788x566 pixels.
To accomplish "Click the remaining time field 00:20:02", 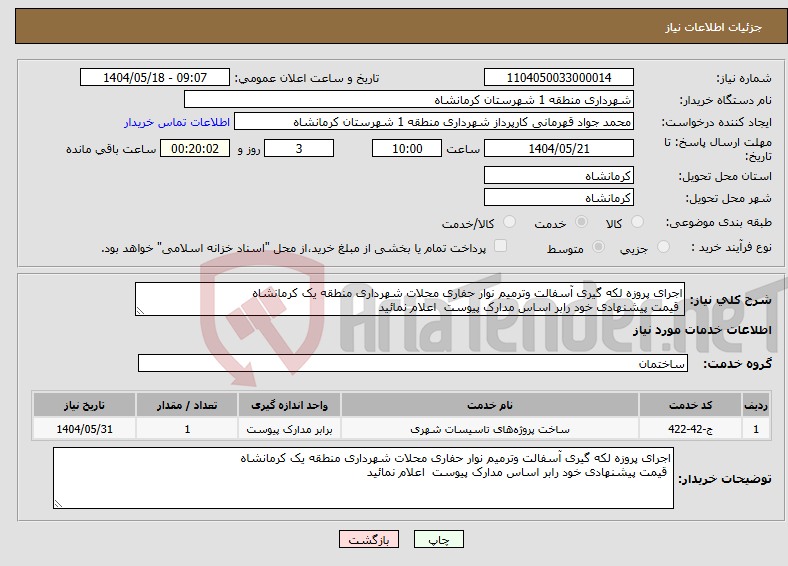I will coord(195,148).
